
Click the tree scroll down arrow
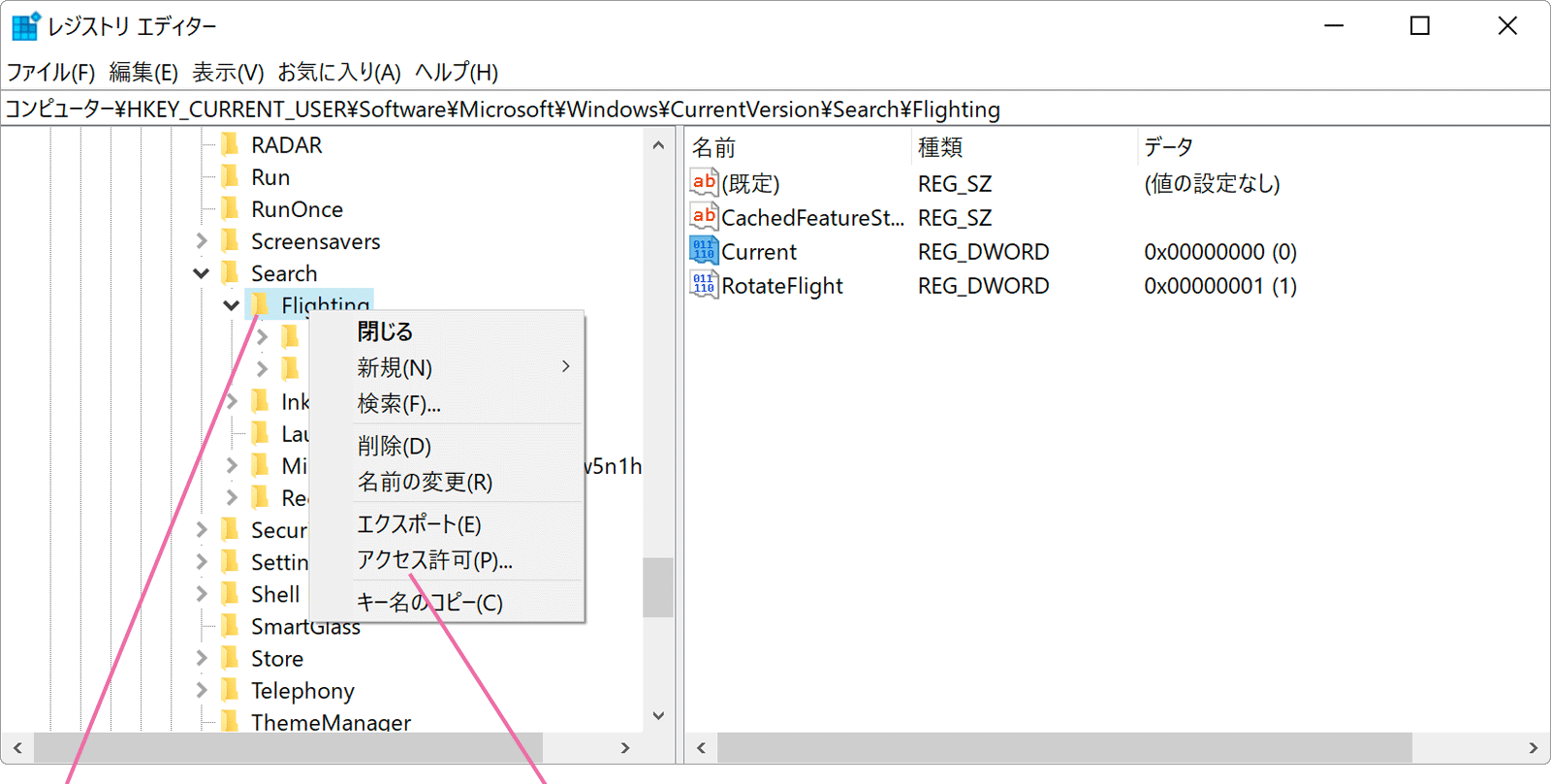click(x=658, y=716)
